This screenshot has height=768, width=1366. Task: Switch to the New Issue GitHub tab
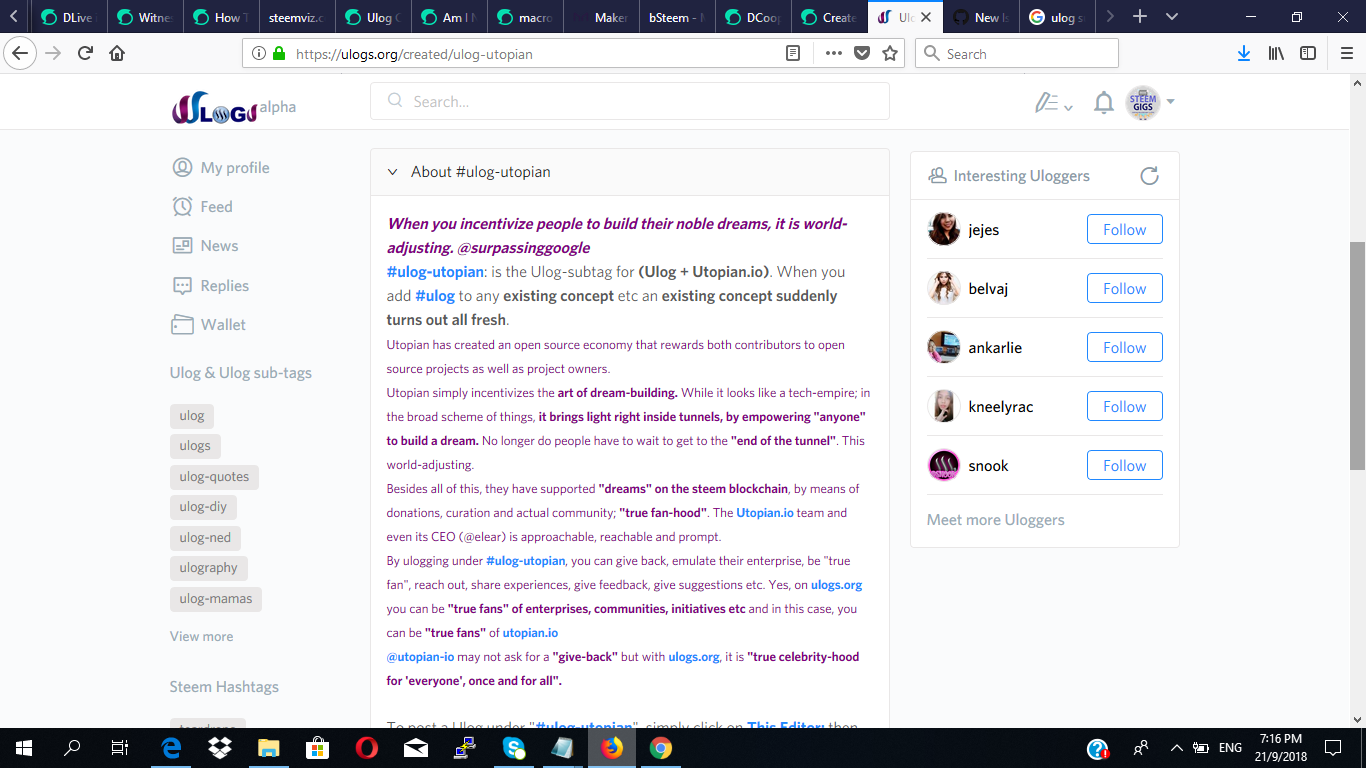point(979,17)
